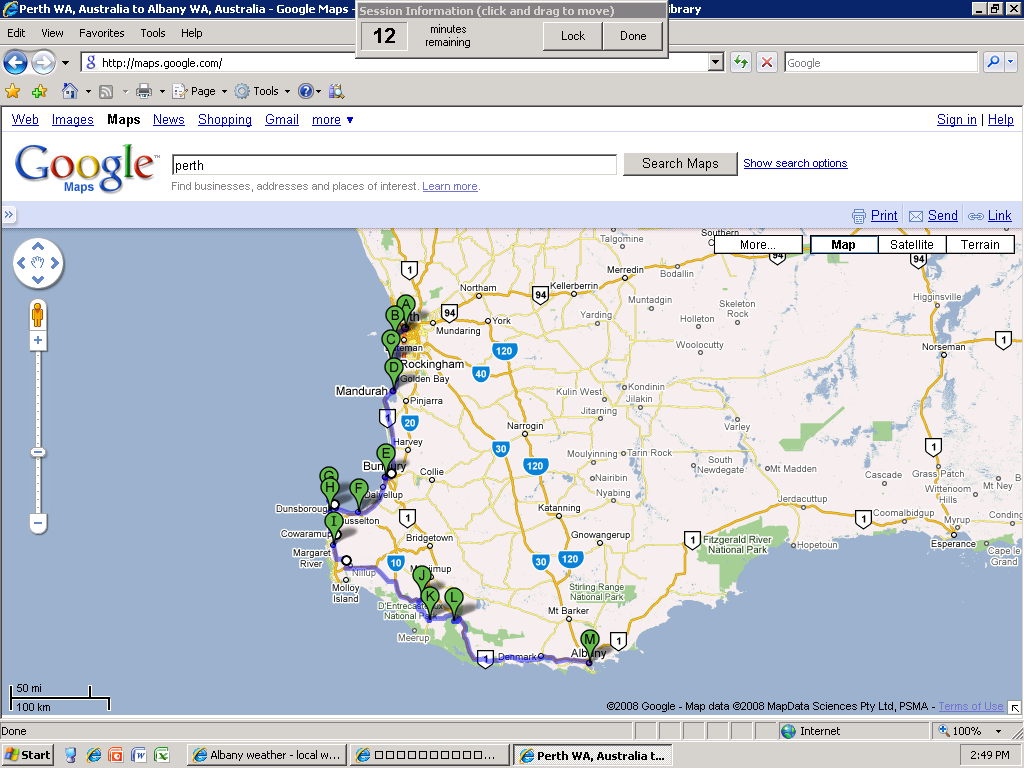Open the address bar URL dropdown

[x=715, y=62]
